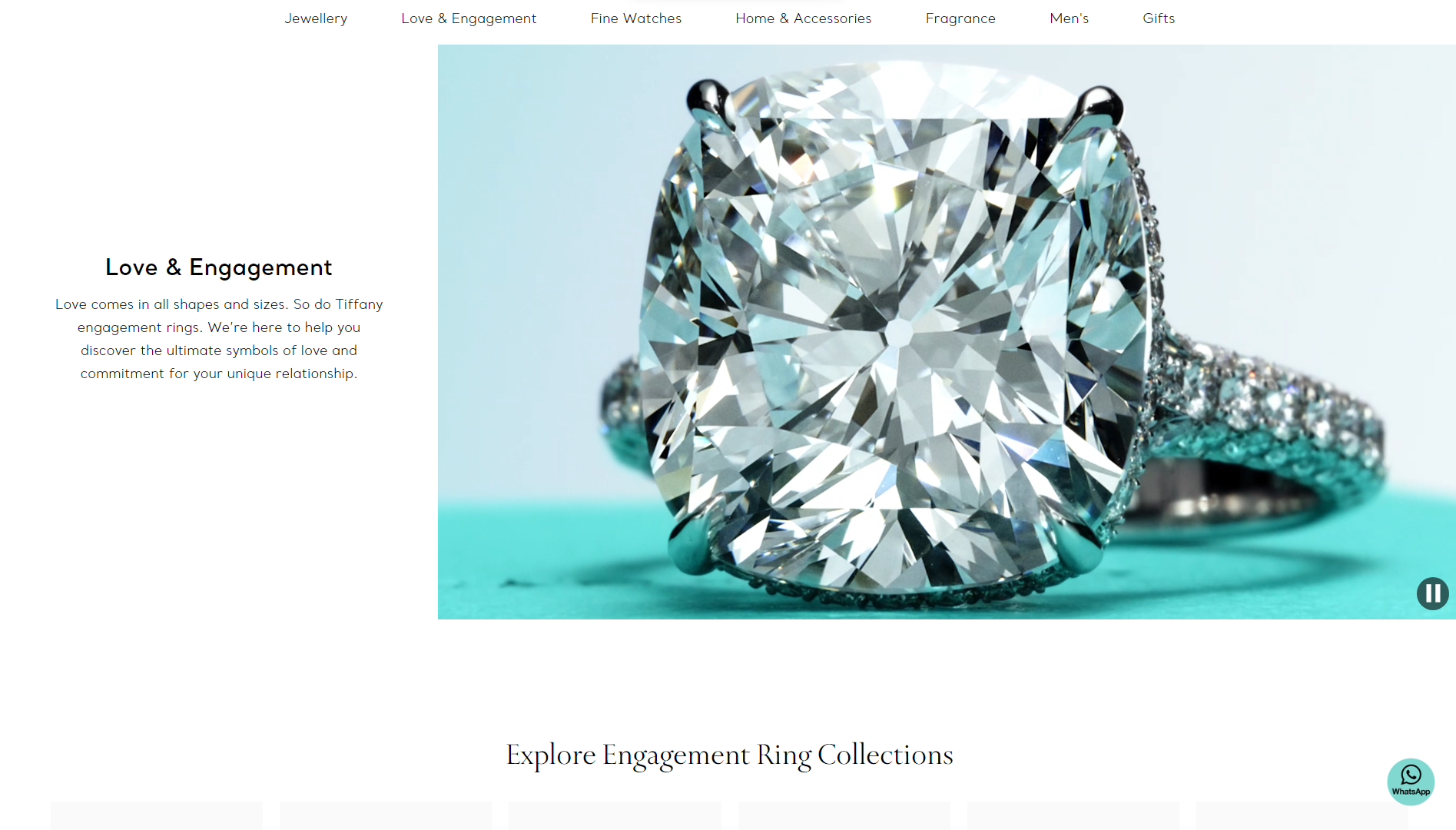
Task: Open the Fragrance menu
Action: tap(960, 18)
